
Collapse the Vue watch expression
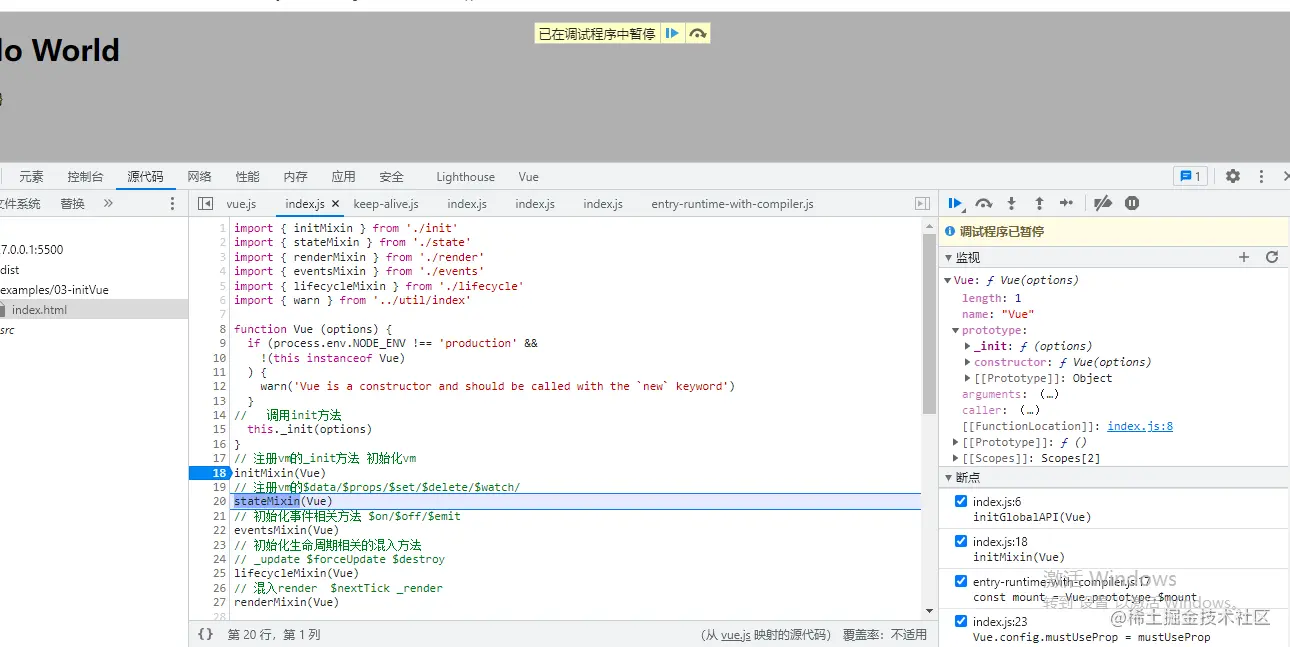point(948,281)
